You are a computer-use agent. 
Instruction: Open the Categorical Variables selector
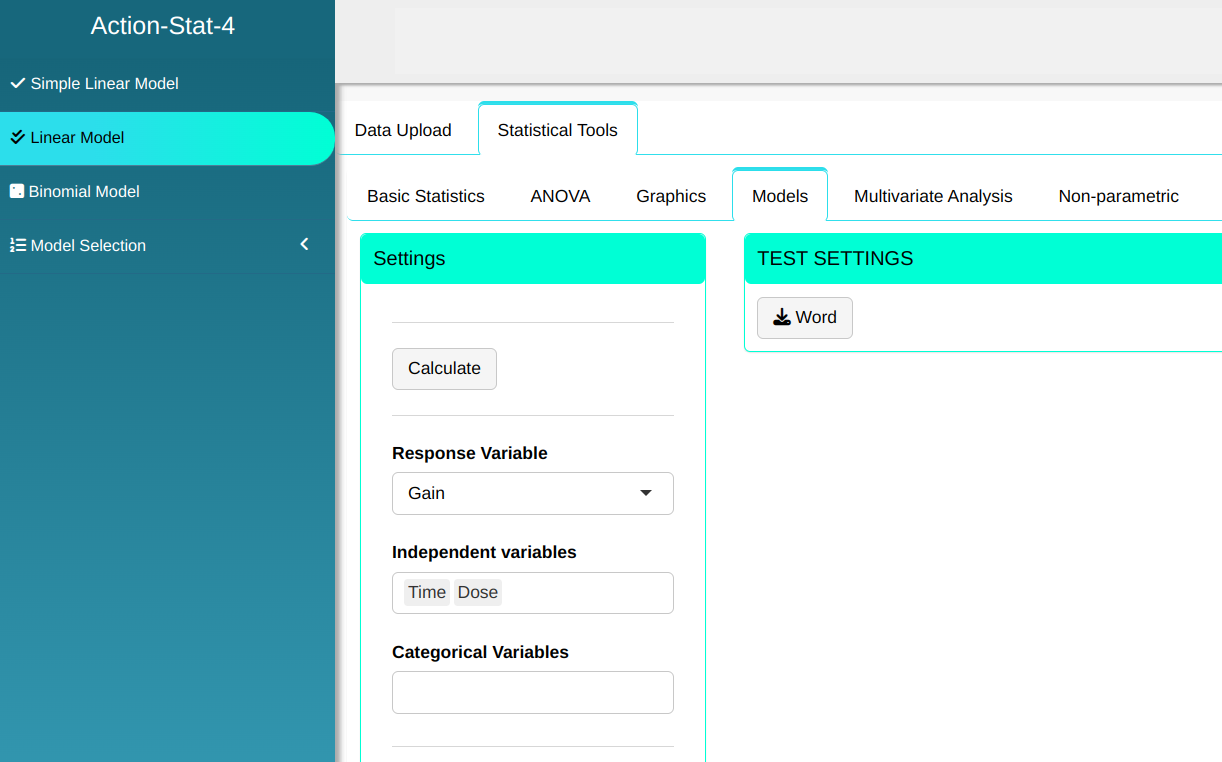coord(532,692)
